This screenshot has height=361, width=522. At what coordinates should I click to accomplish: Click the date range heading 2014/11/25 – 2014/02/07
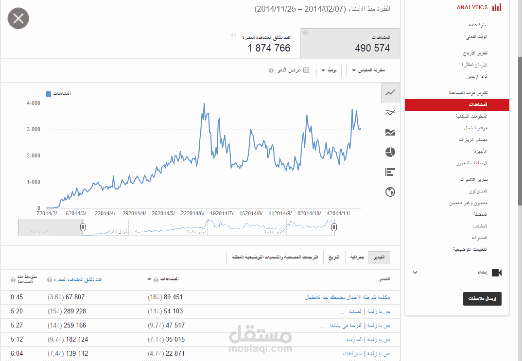(322, 9)
